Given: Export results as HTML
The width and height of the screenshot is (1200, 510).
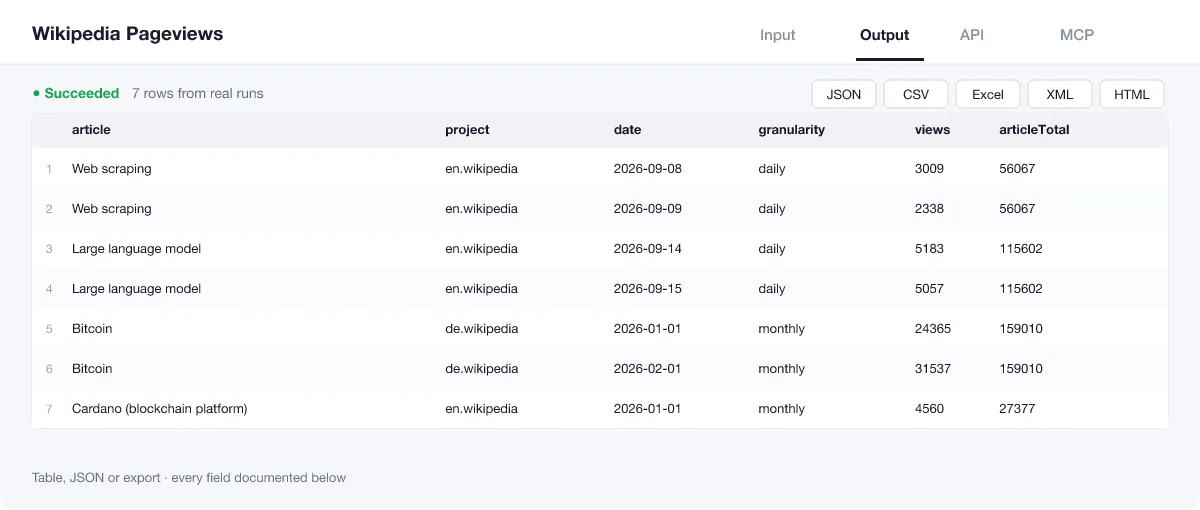Looking at the screenshot, I should pyautogui.click(x=1132, y=94).
